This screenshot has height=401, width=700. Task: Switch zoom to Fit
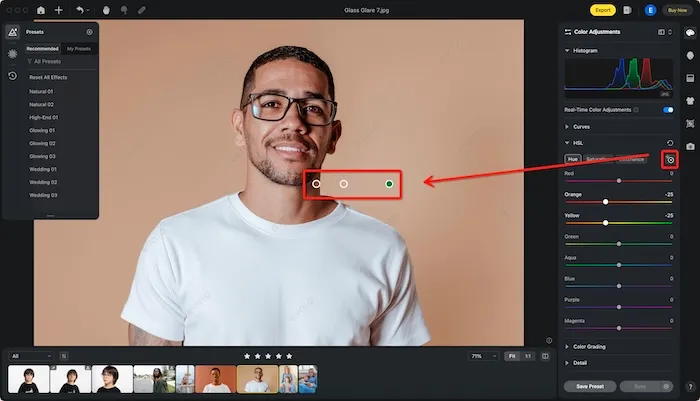512,356
